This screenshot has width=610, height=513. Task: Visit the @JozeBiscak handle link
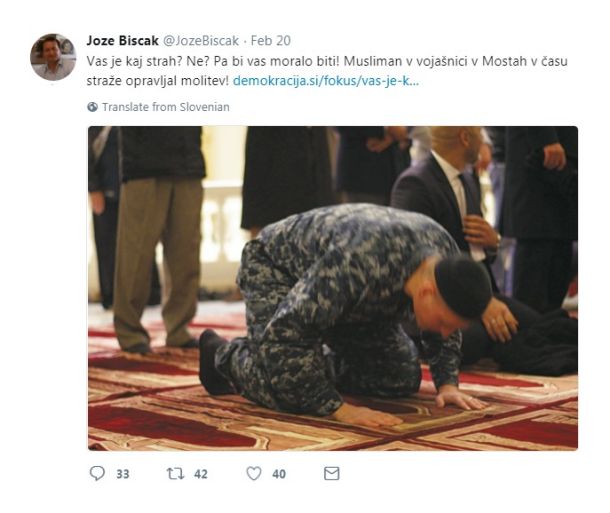pos(200,40)
